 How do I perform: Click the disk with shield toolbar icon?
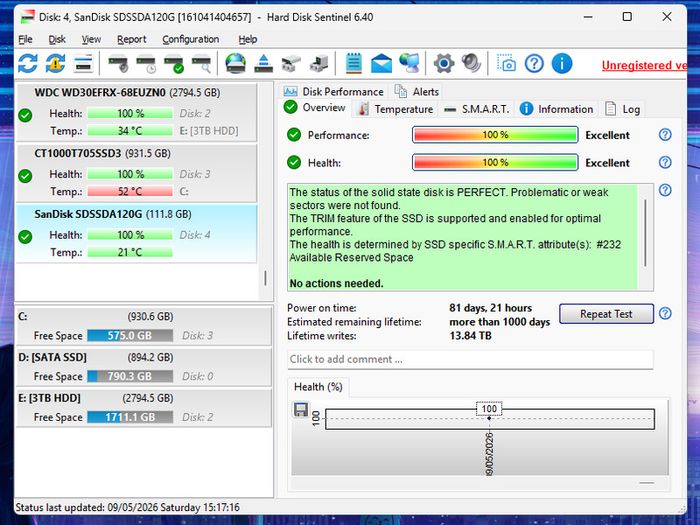click(118, 63)
